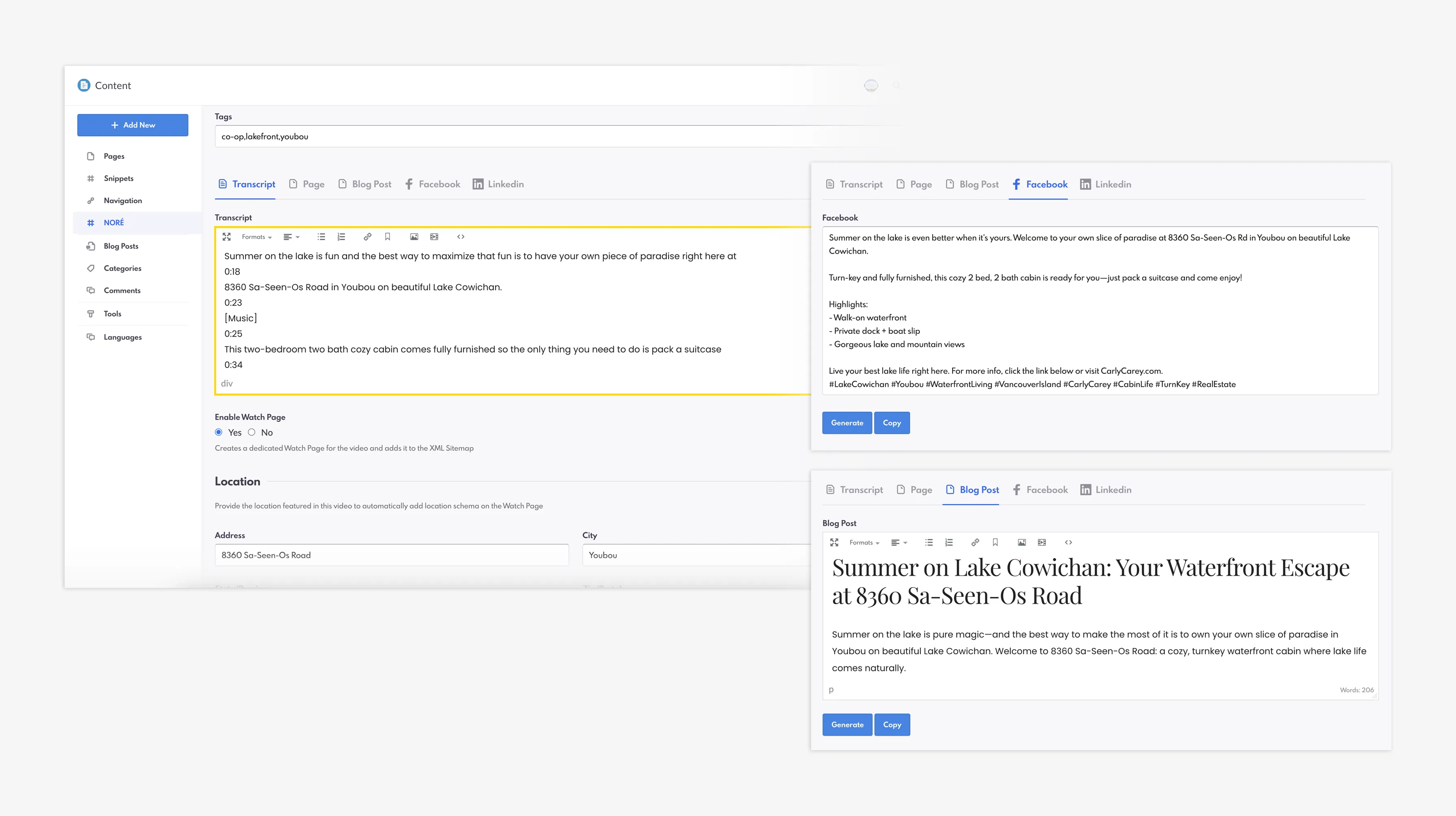Select Page tab in the Blog Post panel
The image size is (1456, 816).
[914, 490]
